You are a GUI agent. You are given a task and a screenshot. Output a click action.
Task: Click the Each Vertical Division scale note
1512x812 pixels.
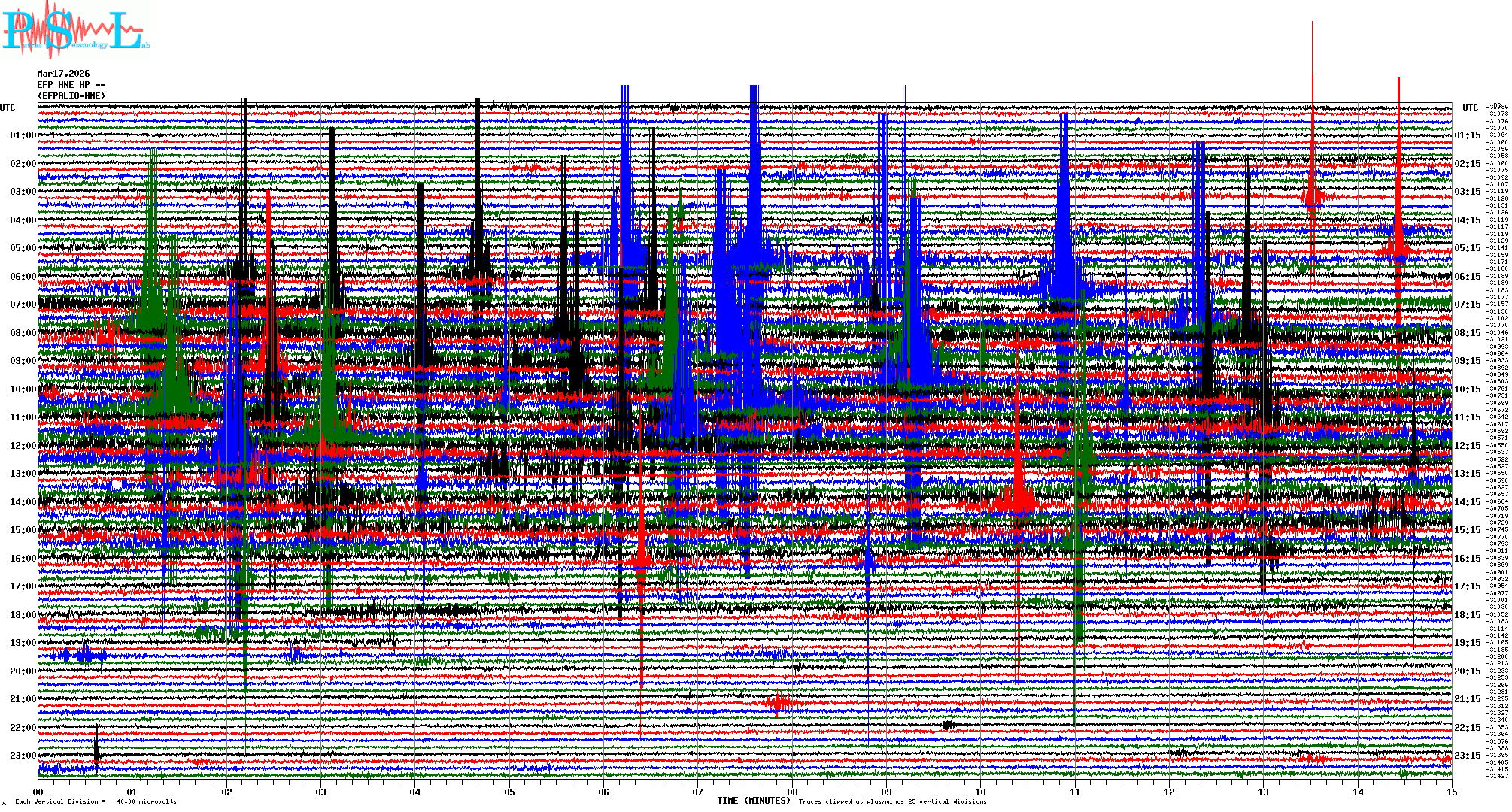(96, 802)
